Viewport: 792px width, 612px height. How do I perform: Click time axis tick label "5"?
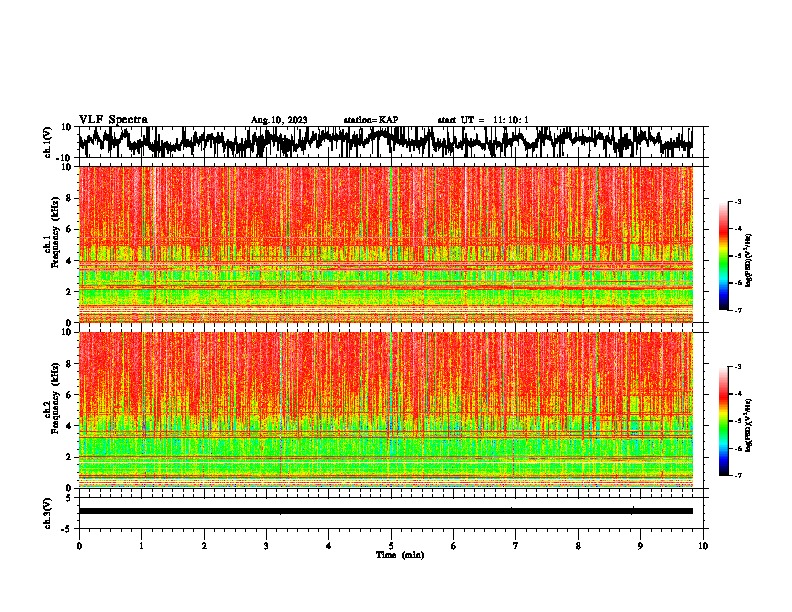coord(391,546)
